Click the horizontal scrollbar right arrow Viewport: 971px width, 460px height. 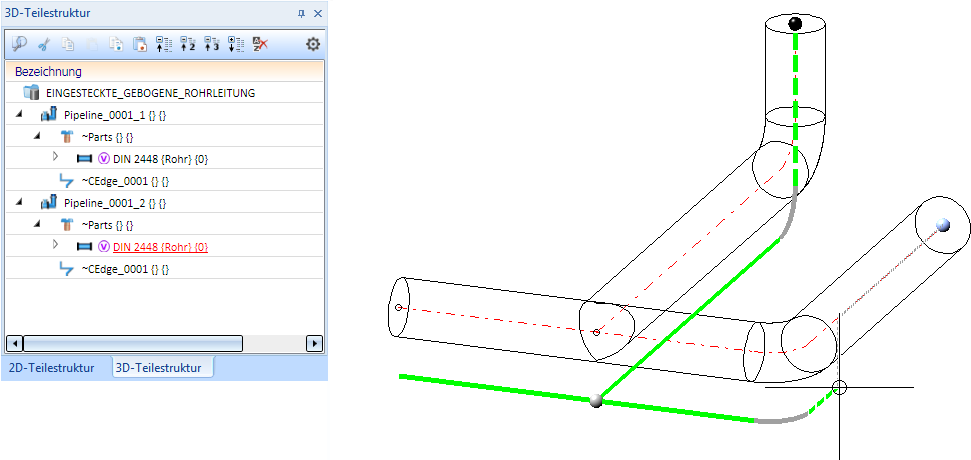[x=315, y=343]
